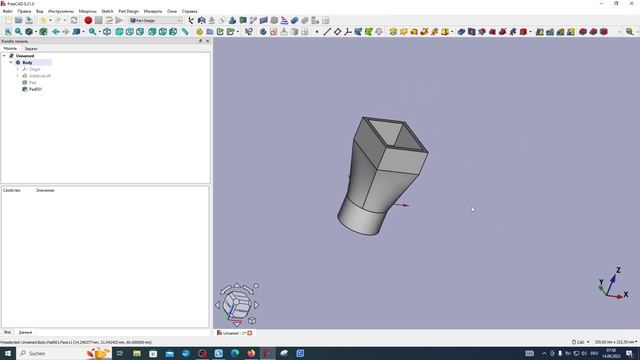
Task: Open the Part Design workbench selector
Action: click(156, 20)
